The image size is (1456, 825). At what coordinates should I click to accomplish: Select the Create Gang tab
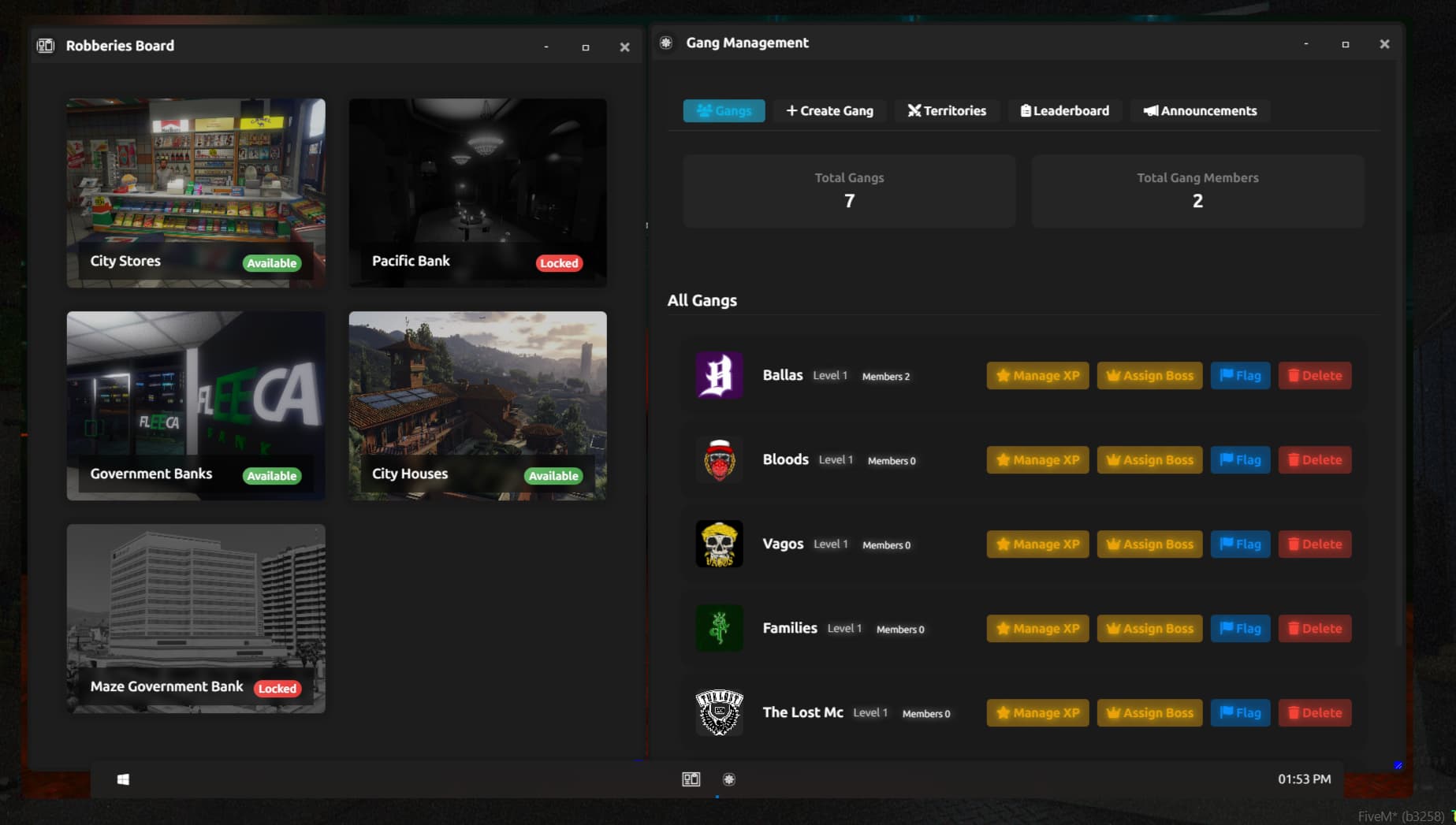coord(829,110)
